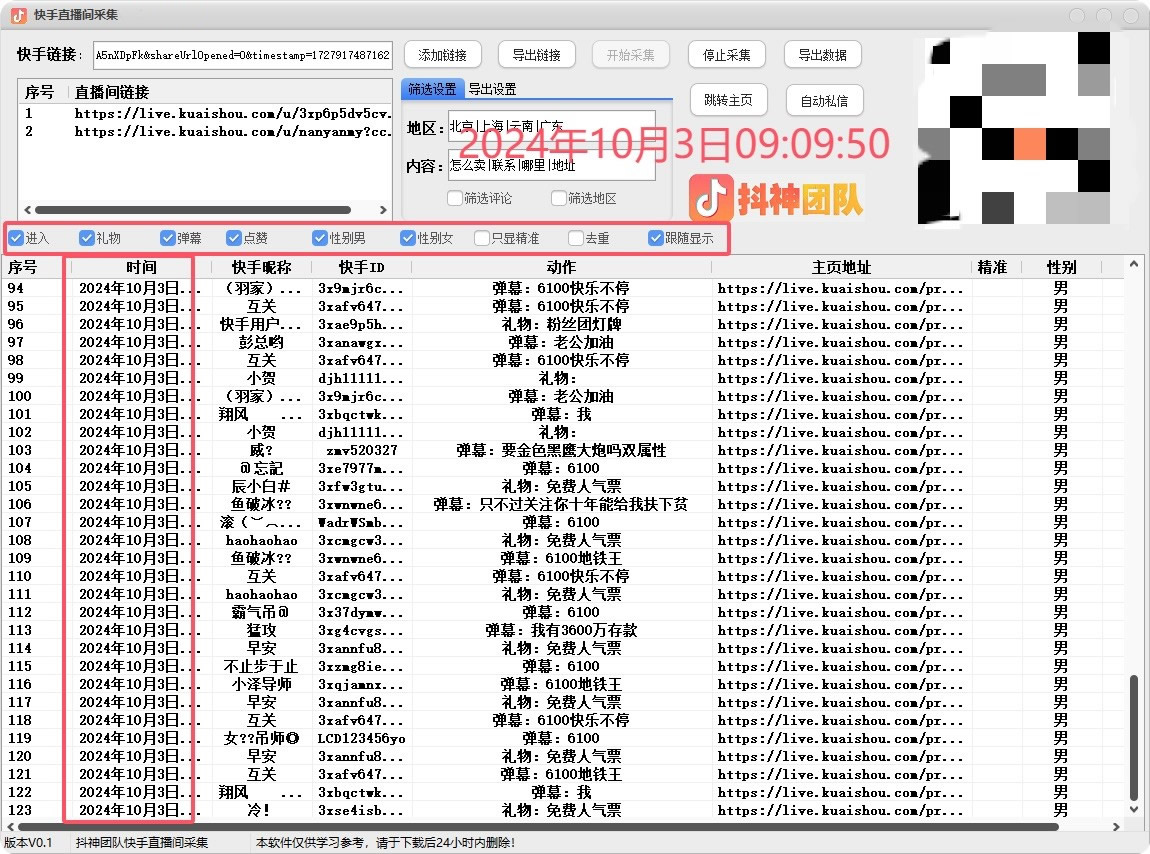Image resolution: width=1150 pixels, height=854 pixels.
Task: Click the 跳转主页 button
Action: [x=728, y=100]
